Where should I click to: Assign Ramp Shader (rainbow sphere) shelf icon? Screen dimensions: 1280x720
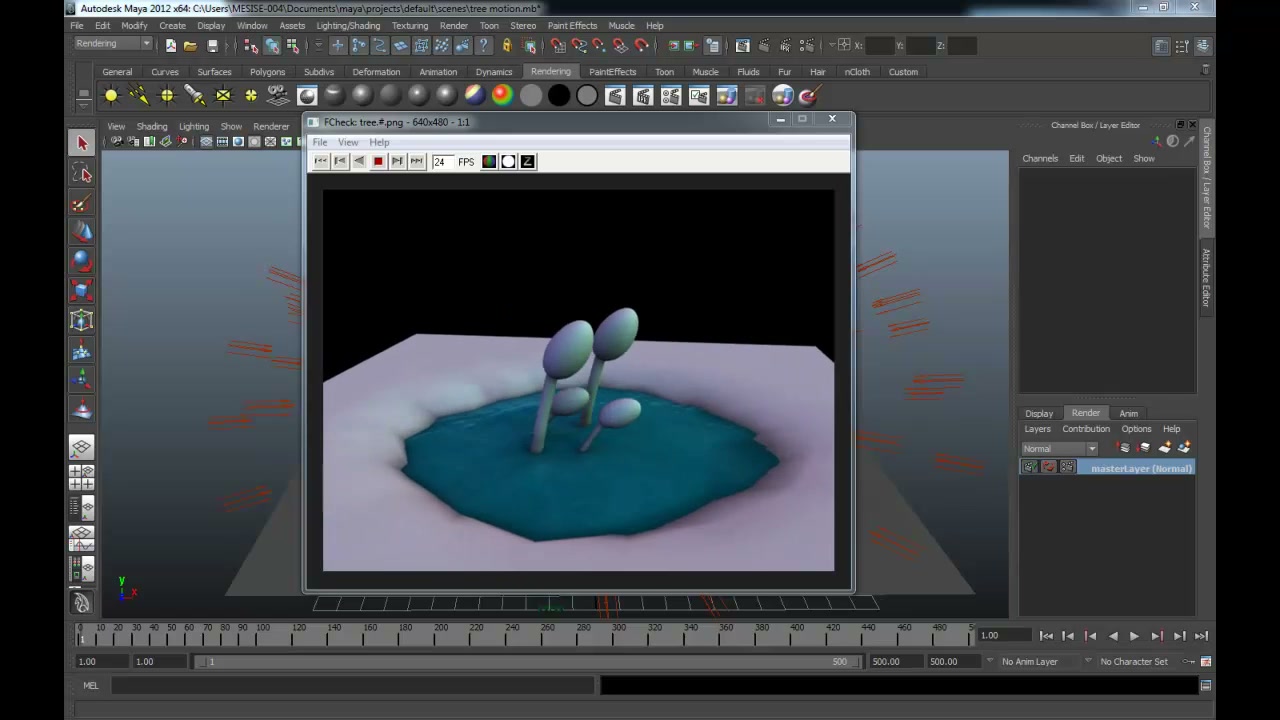pos(502,96)
